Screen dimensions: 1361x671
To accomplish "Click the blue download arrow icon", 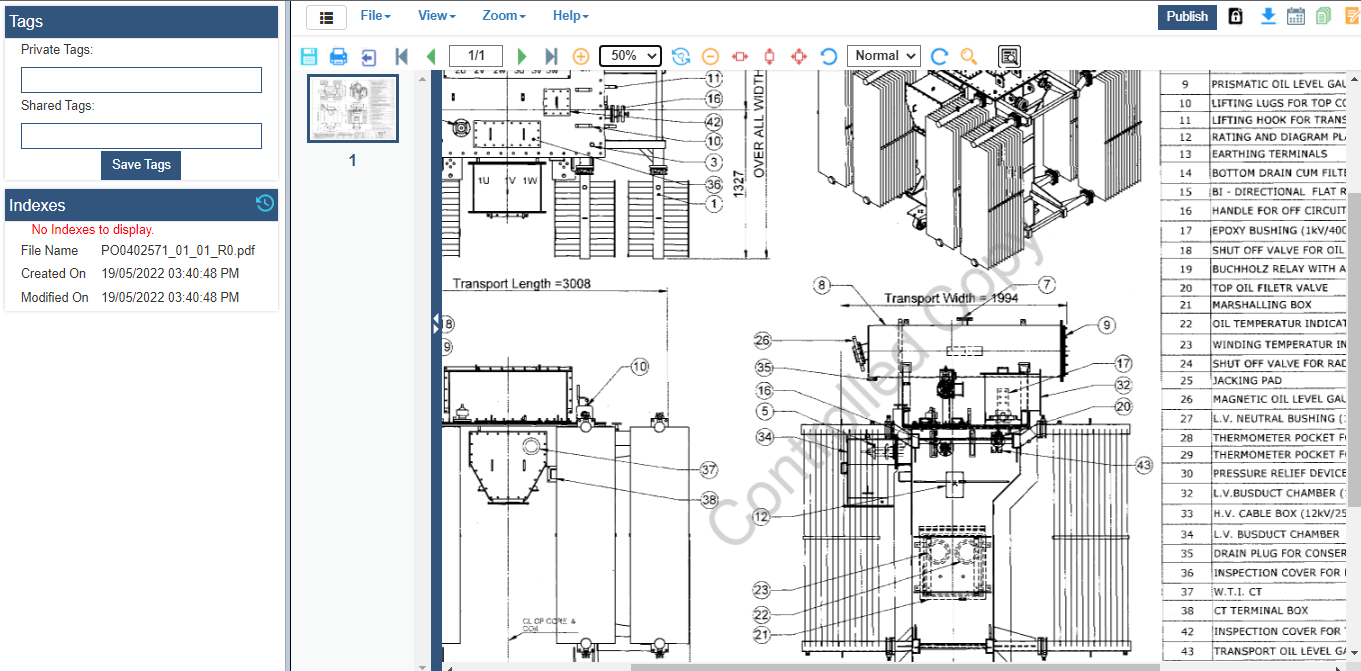I will tap(1268, 16).
